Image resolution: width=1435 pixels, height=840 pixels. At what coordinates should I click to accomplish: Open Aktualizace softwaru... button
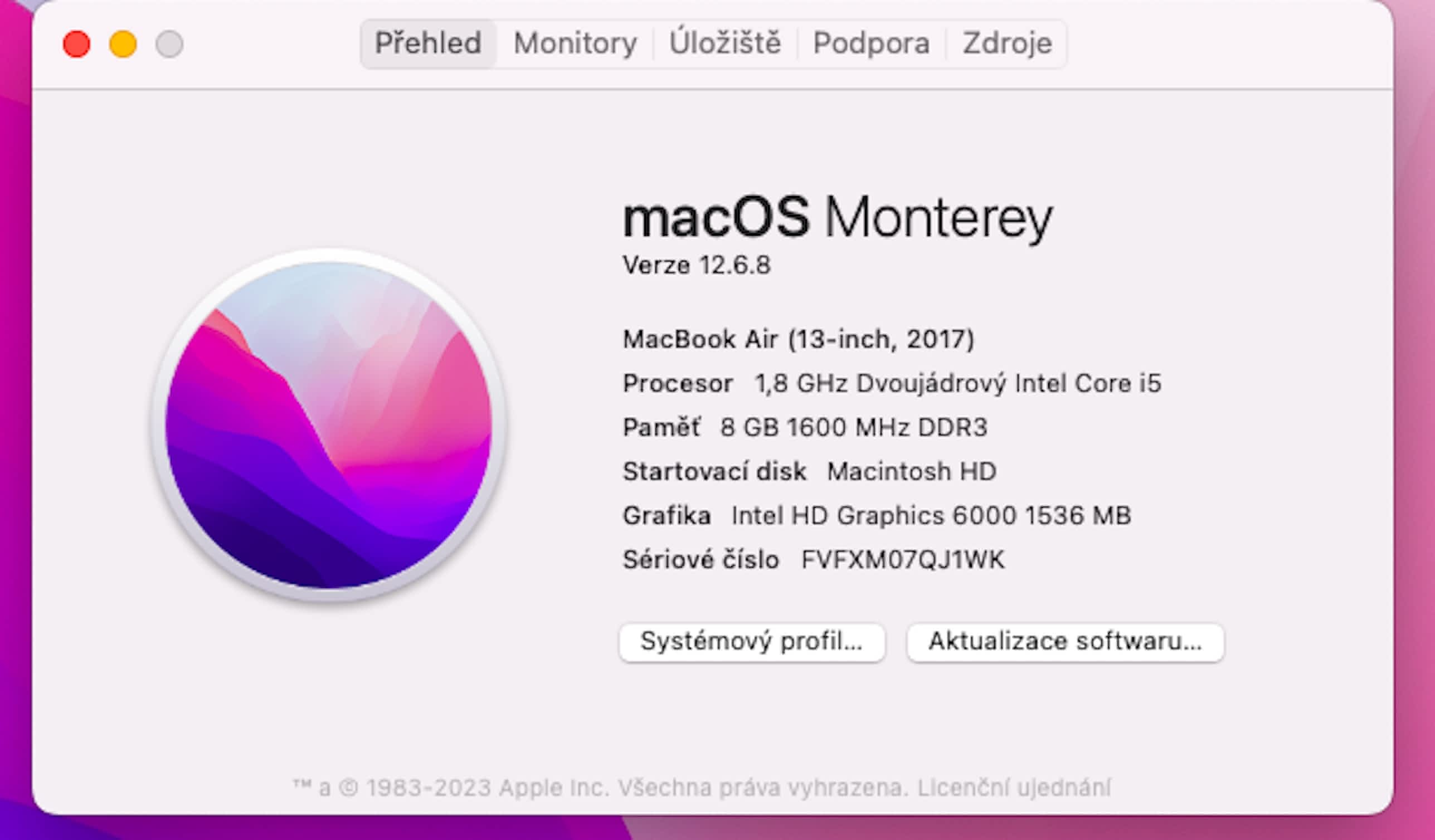(x=1065, y=642)
